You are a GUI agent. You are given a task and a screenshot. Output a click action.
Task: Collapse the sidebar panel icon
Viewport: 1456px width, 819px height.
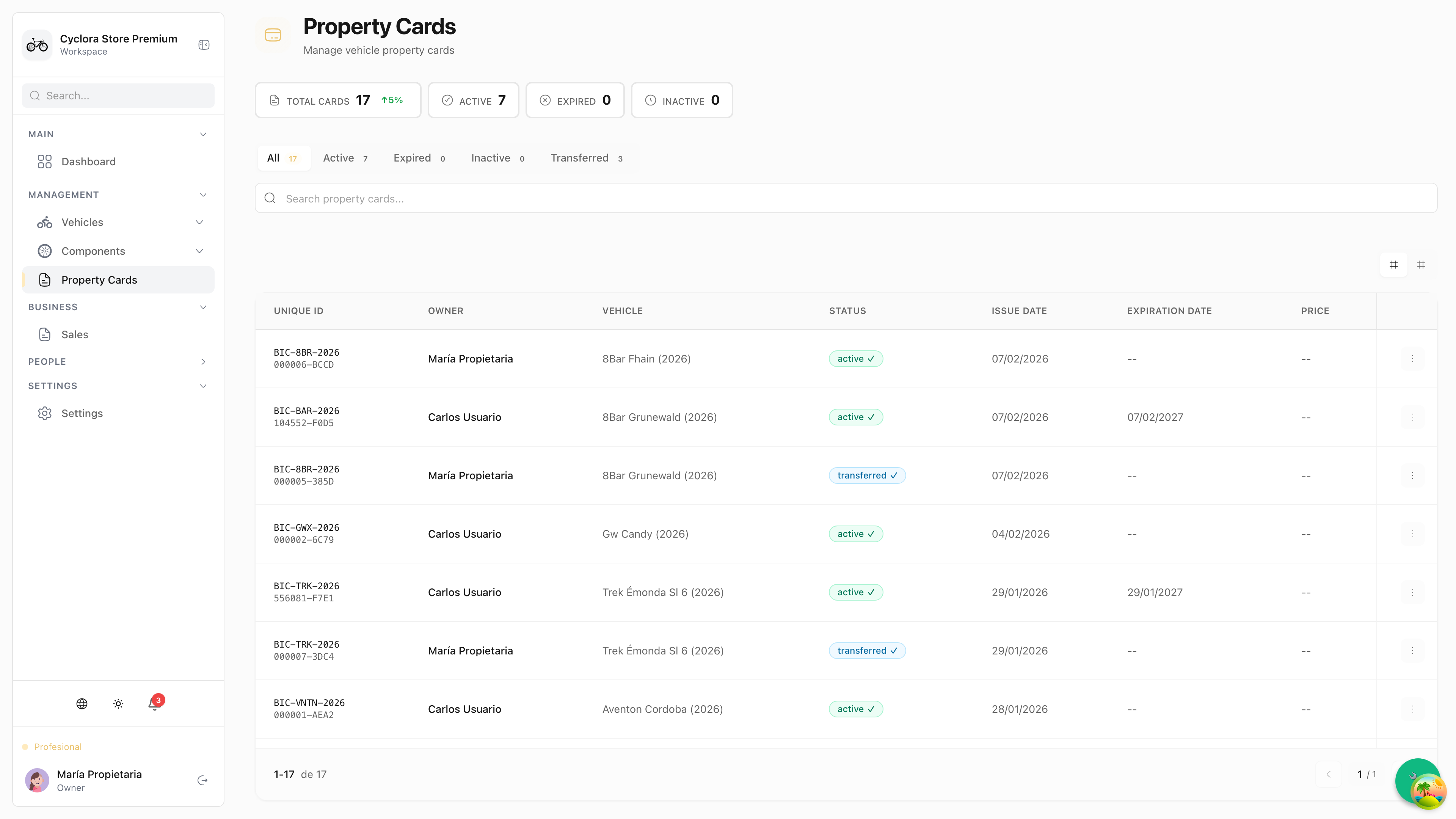click(x=204, y=45)
